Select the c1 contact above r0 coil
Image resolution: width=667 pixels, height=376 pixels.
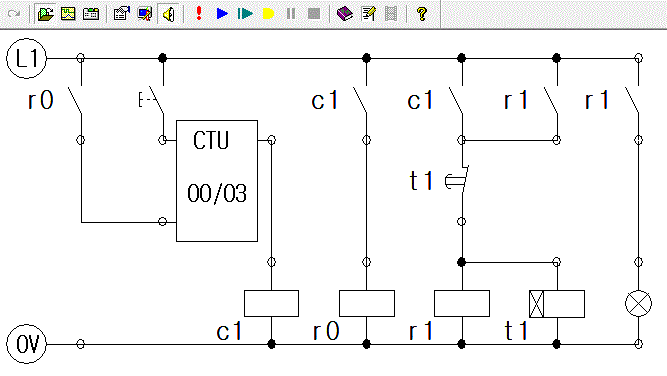click(361, 100)
